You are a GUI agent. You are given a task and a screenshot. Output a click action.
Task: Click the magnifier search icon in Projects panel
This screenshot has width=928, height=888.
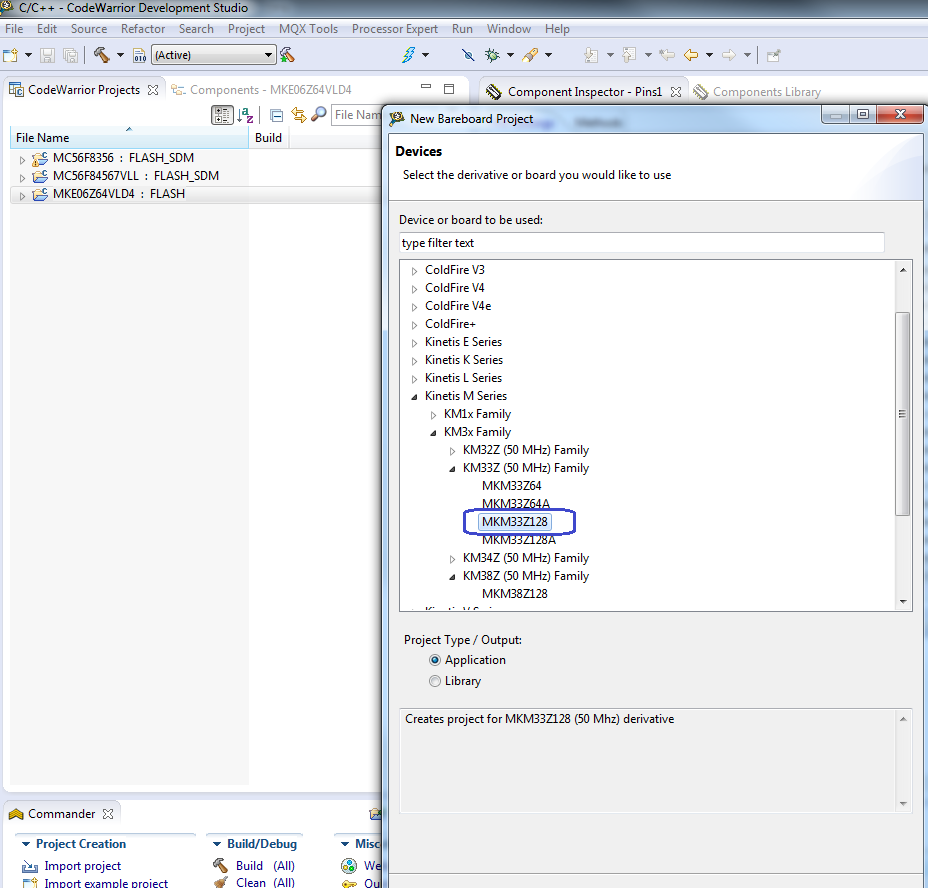point(318,114)
